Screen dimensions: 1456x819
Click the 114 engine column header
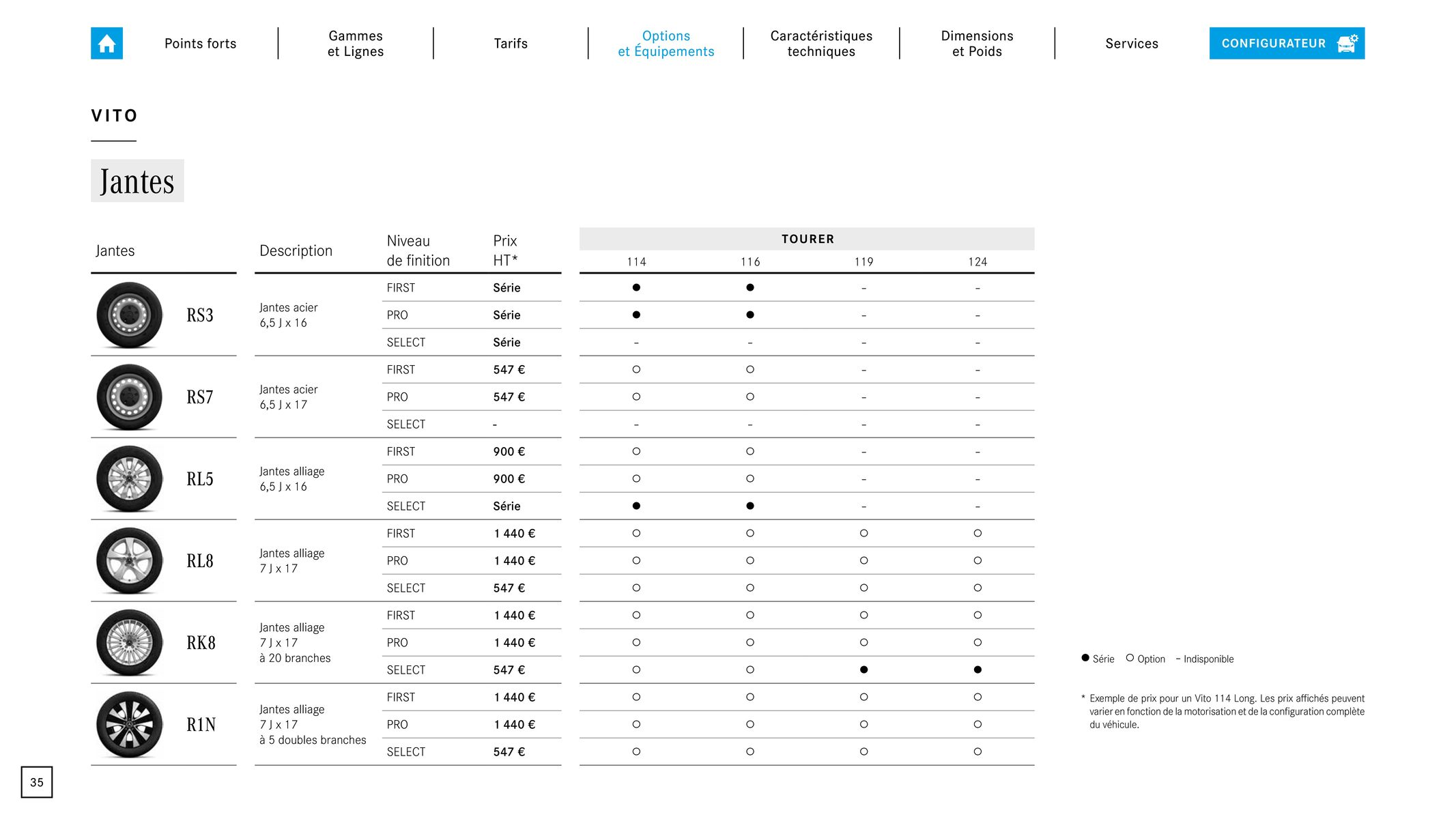(x=636, y=262)
